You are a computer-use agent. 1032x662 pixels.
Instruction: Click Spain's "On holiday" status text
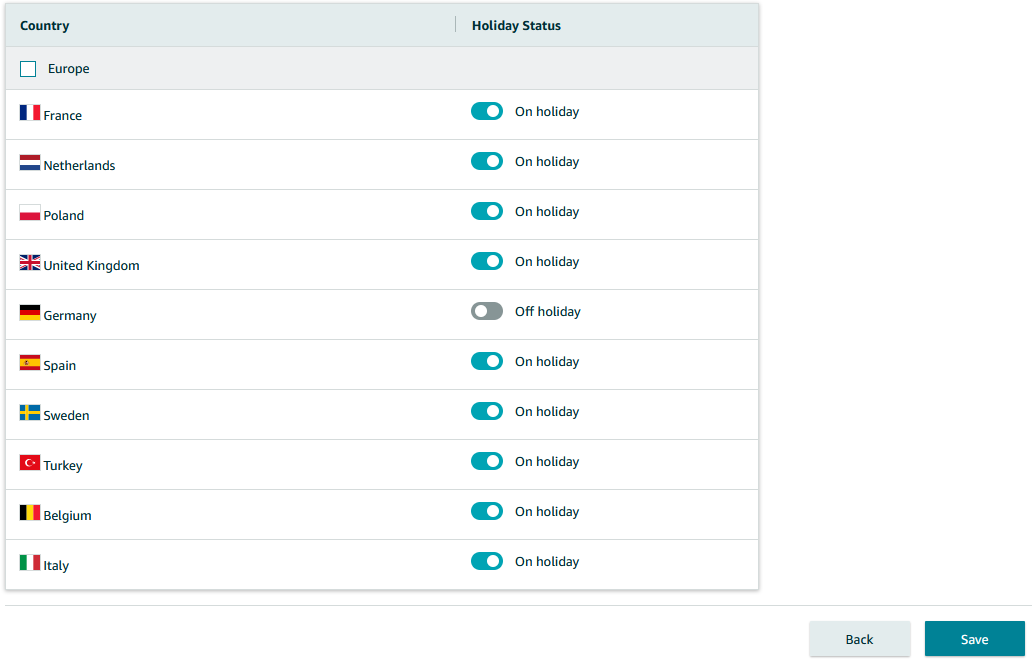point(547,362)
